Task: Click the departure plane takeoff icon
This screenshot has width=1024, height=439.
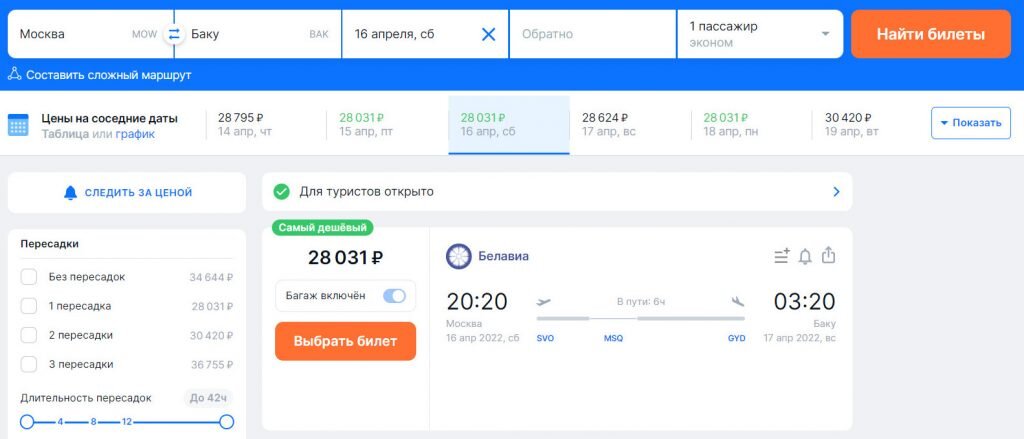Action: click(x=543, y=302)
